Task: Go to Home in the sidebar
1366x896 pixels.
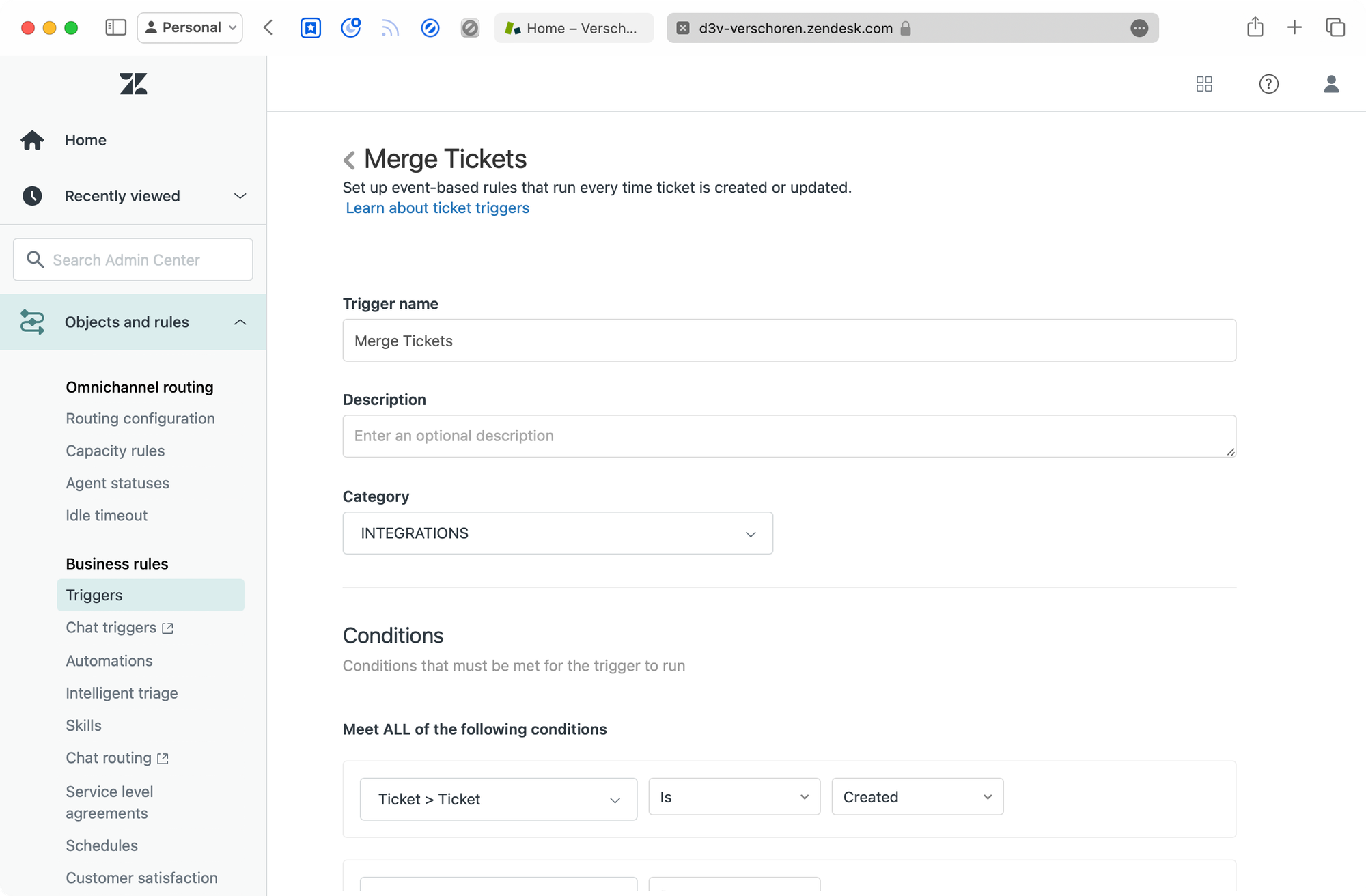Action: coord(85,140)
